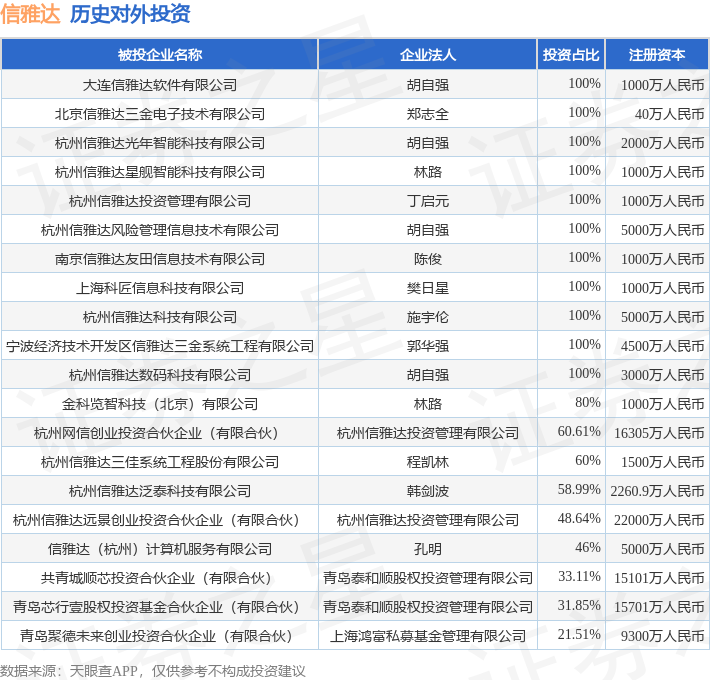Click the 信雅达 title text
Screen dimensions: 710x680
[x=30, y=14]
